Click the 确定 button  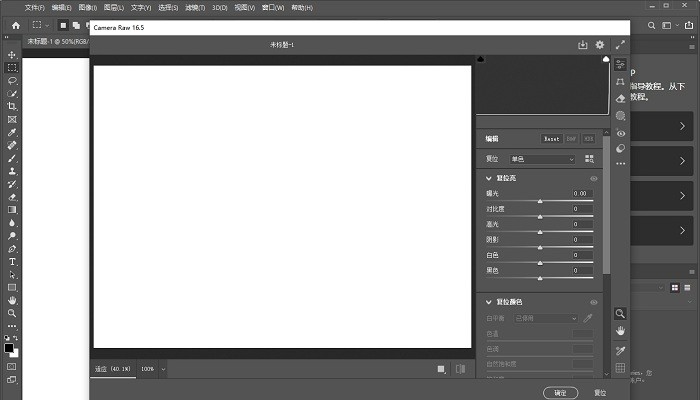(560, 392)
